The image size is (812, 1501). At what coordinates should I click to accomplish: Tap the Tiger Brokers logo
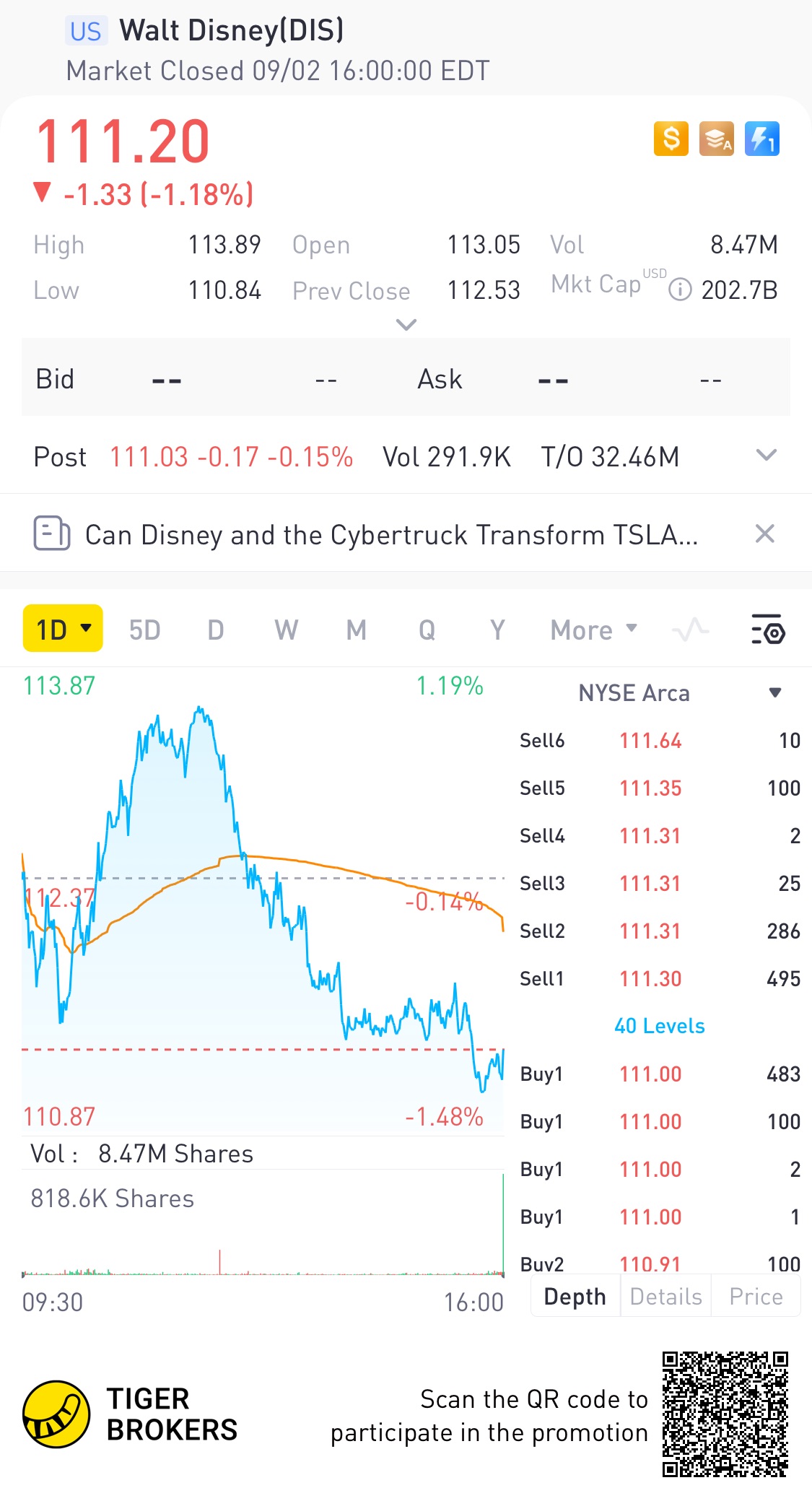56,1414
